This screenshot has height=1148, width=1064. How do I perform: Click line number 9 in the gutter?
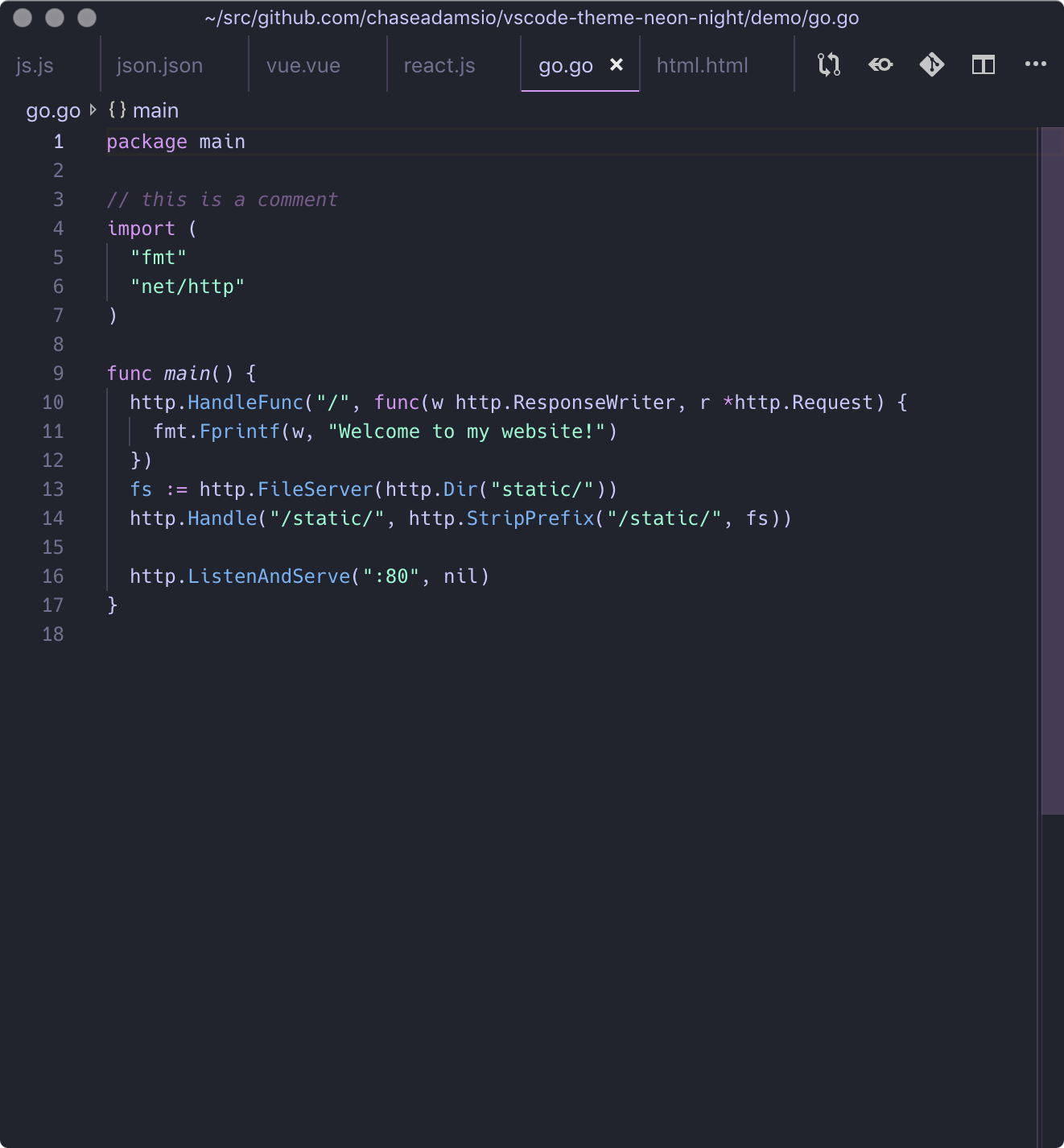coord(58,374)
